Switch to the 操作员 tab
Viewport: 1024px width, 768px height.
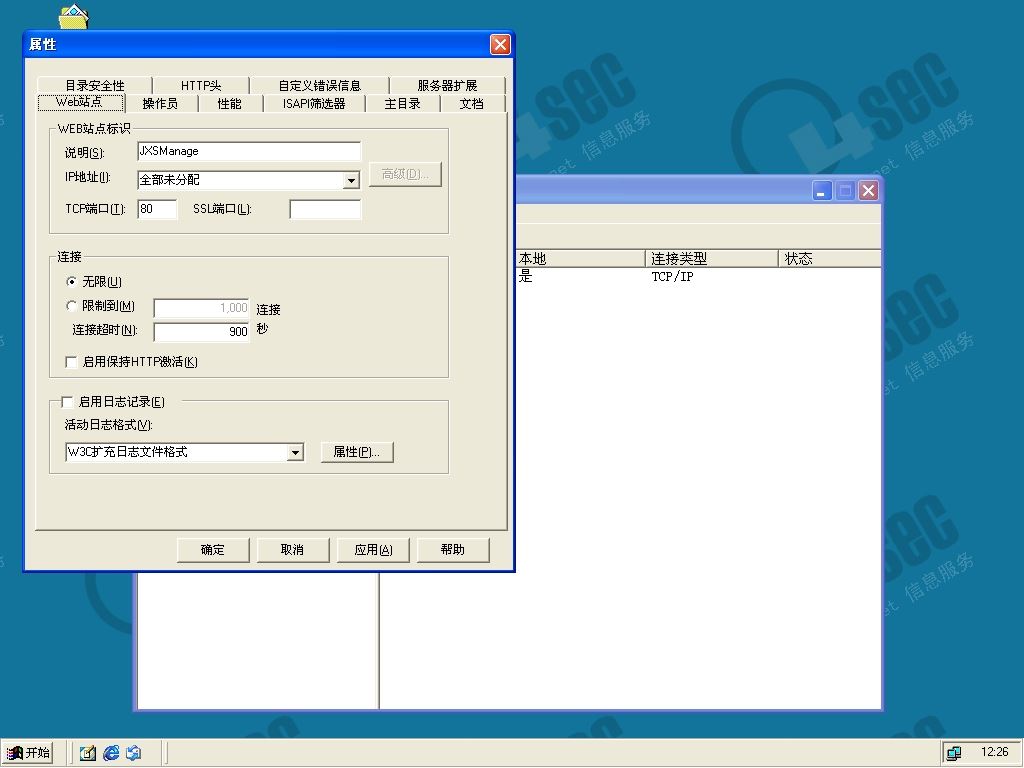coord(160,103)
